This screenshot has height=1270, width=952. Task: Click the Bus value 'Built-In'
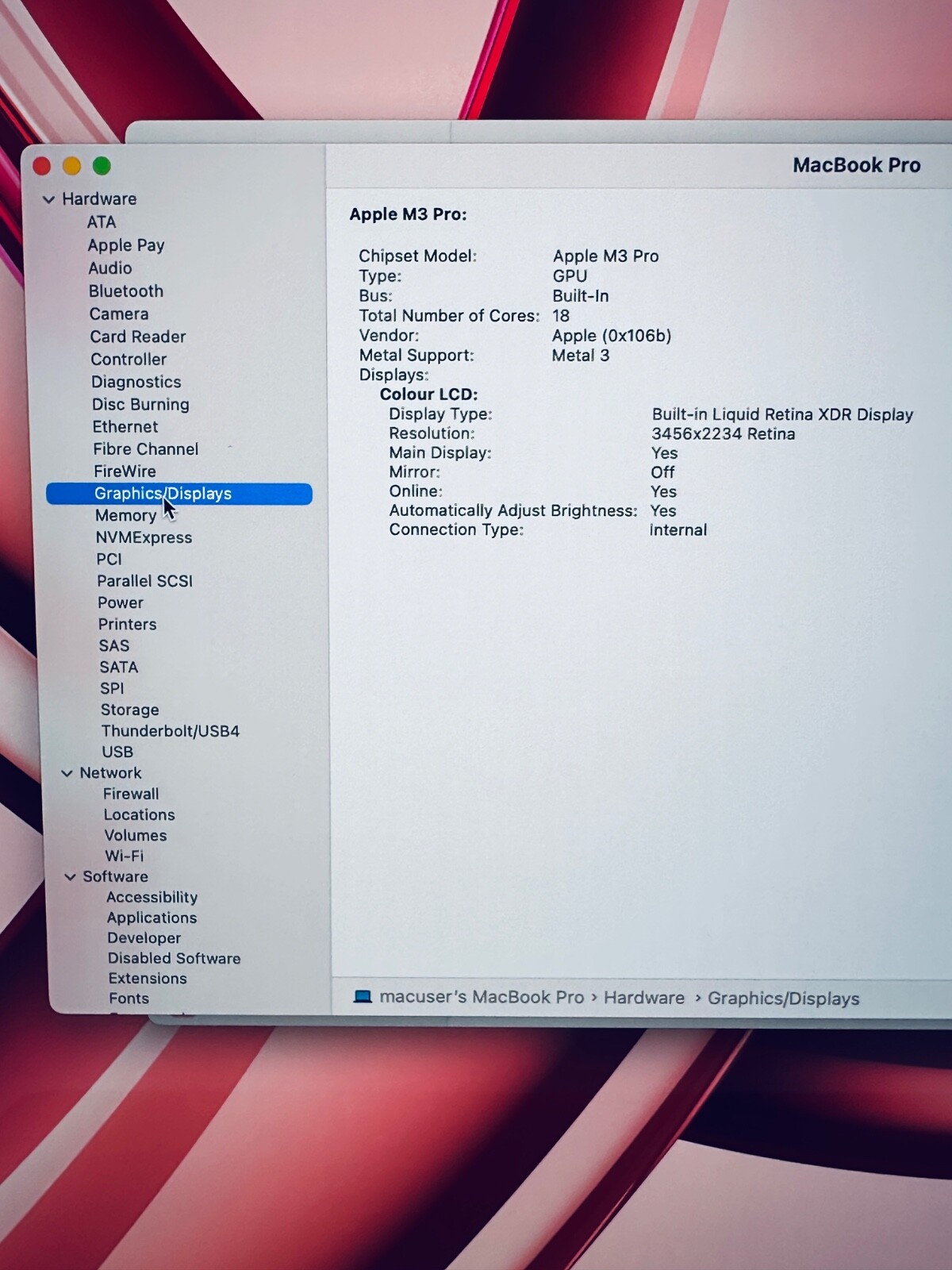click(x=581, y=296)
